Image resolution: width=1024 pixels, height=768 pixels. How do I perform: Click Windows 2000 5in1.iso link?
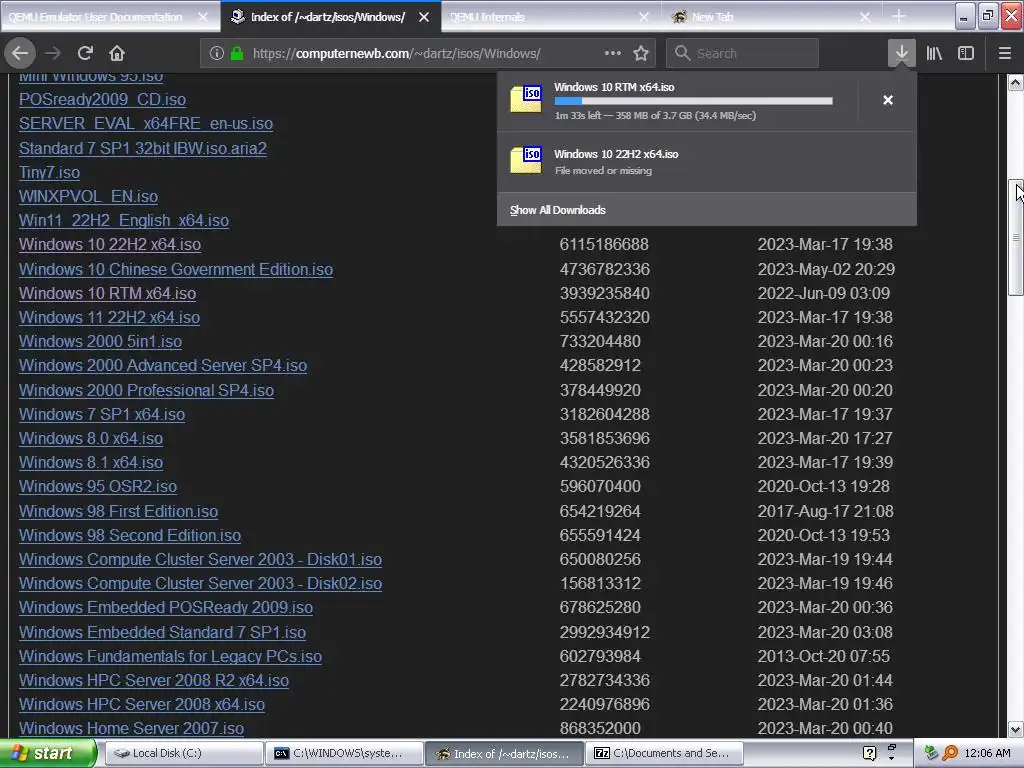(100, 342)
